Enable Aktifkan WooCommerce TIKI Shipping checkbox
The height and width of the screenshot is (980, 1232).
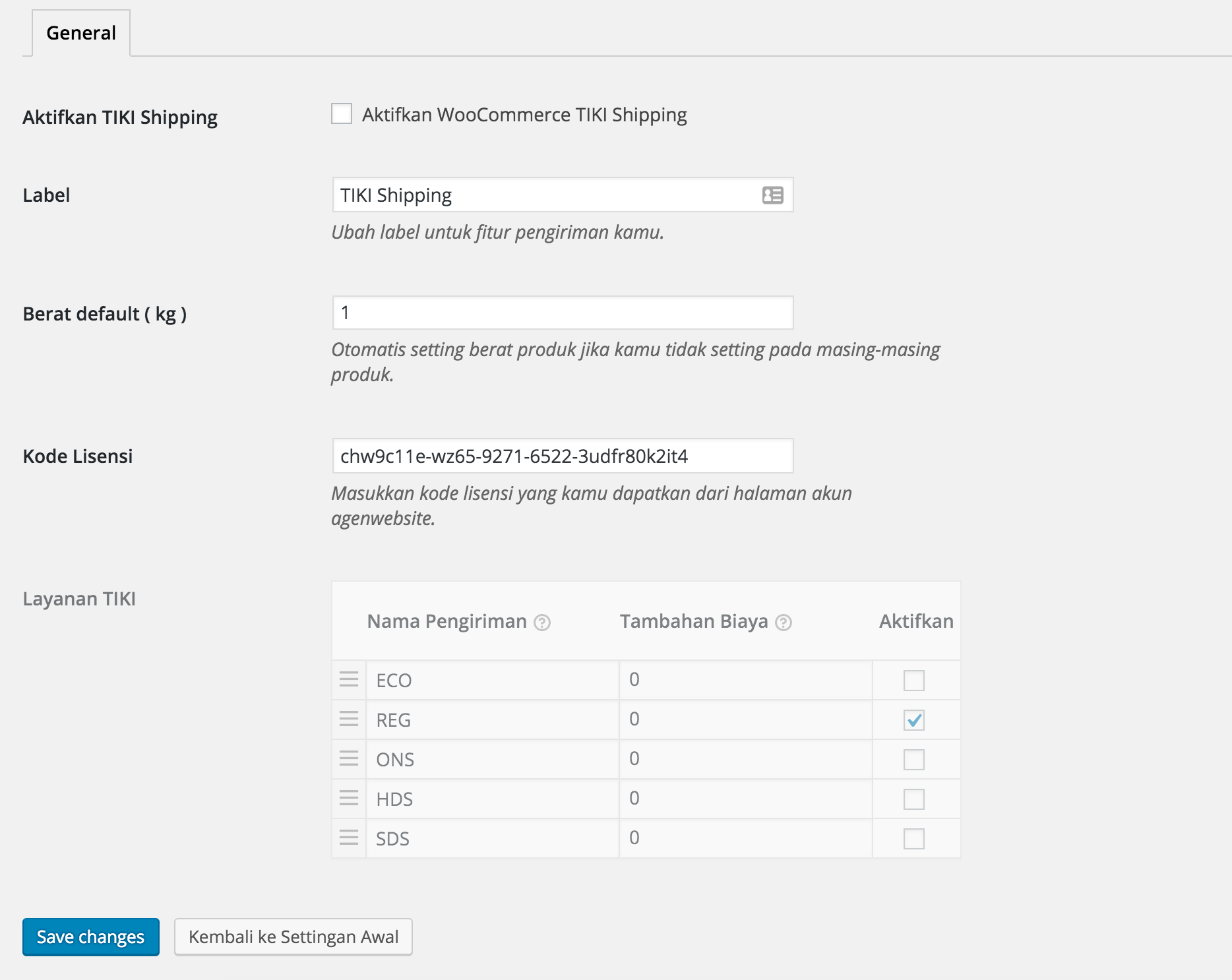coord(342,113)
